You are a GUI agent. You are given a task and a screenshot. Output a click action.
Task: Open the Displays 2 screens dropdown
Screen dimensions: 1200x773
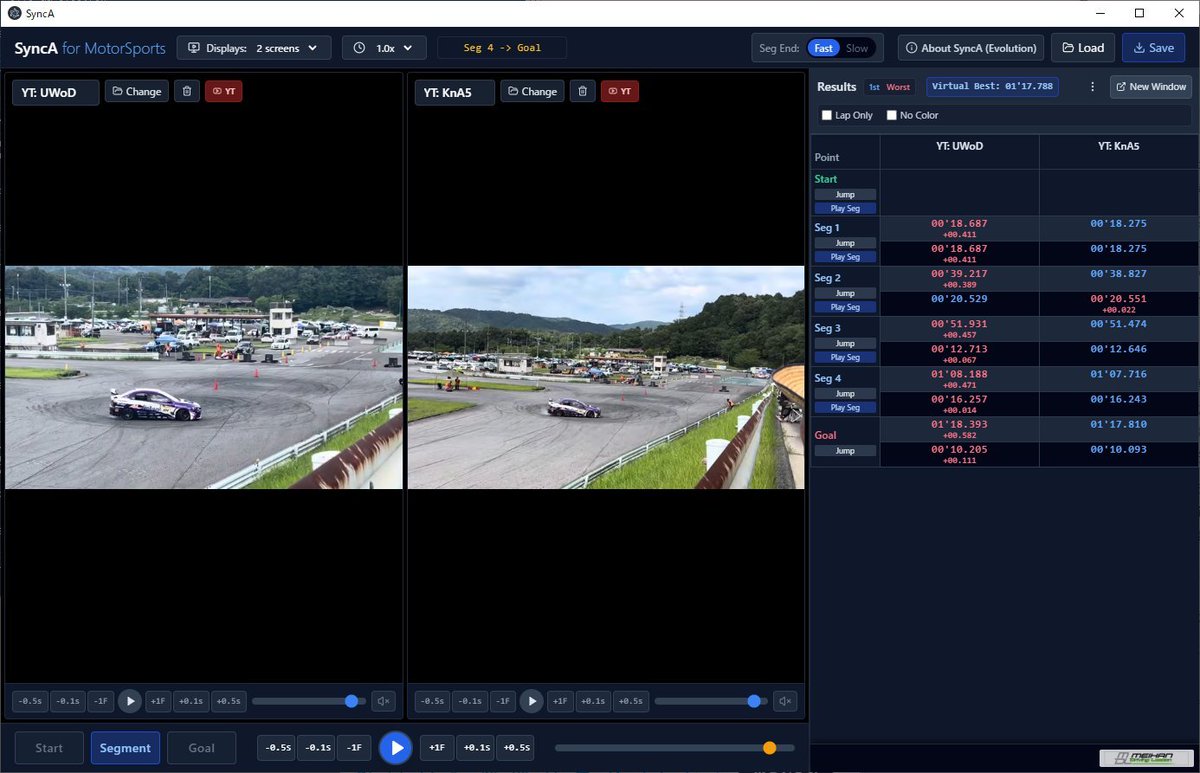(x=254, y=47)
